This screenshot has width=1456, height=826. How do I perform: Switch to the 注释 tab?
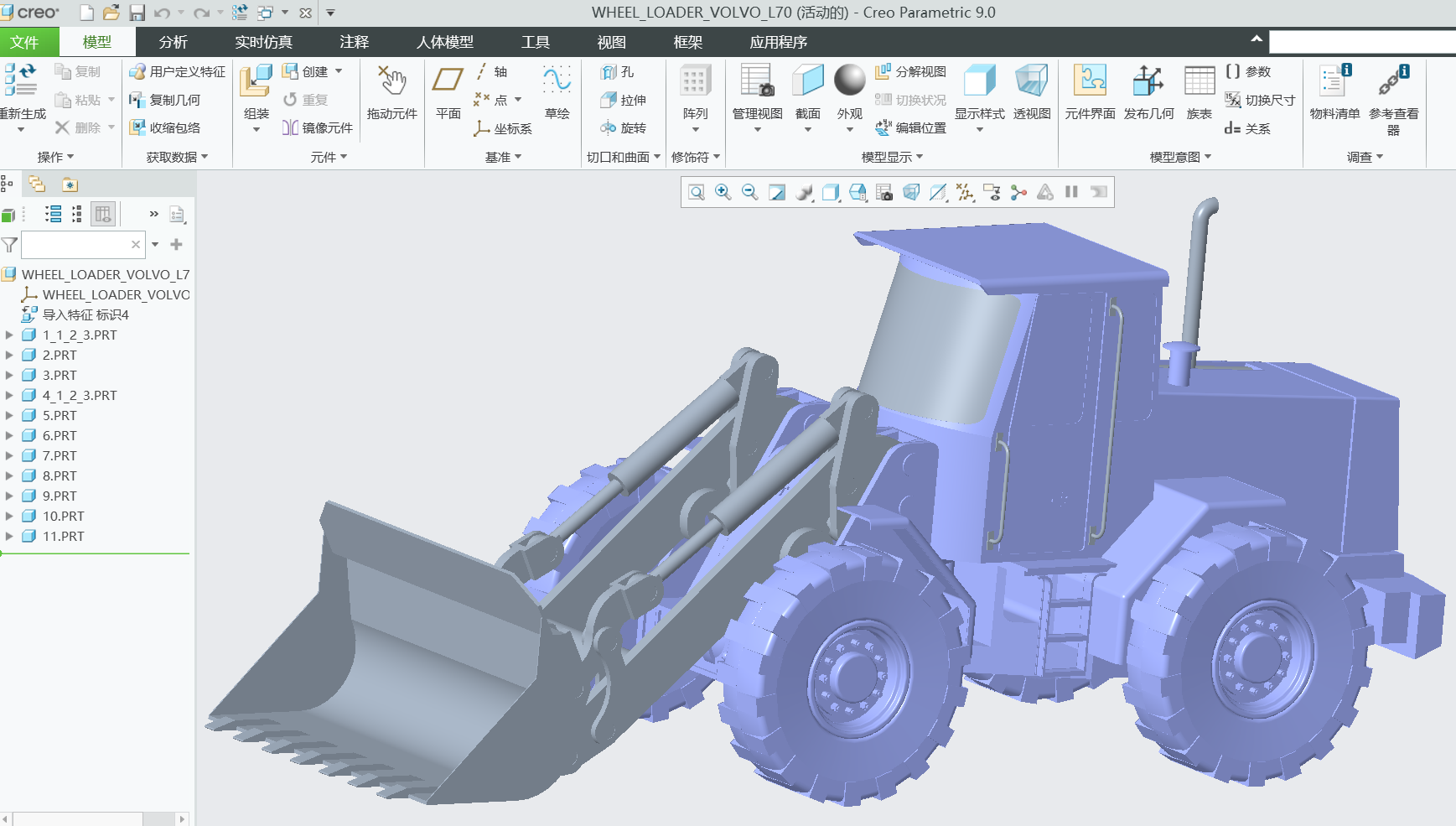pyautogui.click(x=354, y=42)
